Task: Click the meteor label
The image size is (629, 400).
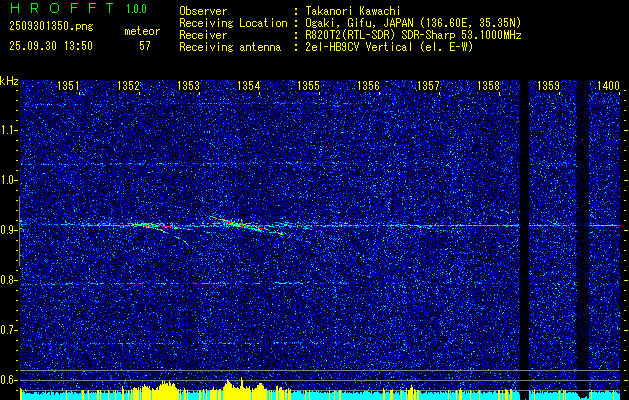Action: click(142, 31)
